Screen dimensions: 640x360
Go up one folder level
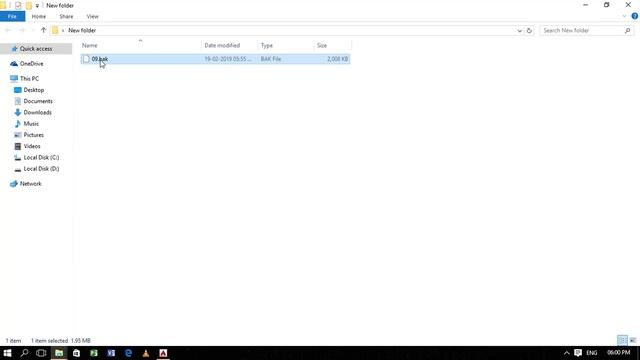pyautogui.click(x=43, y=30)
